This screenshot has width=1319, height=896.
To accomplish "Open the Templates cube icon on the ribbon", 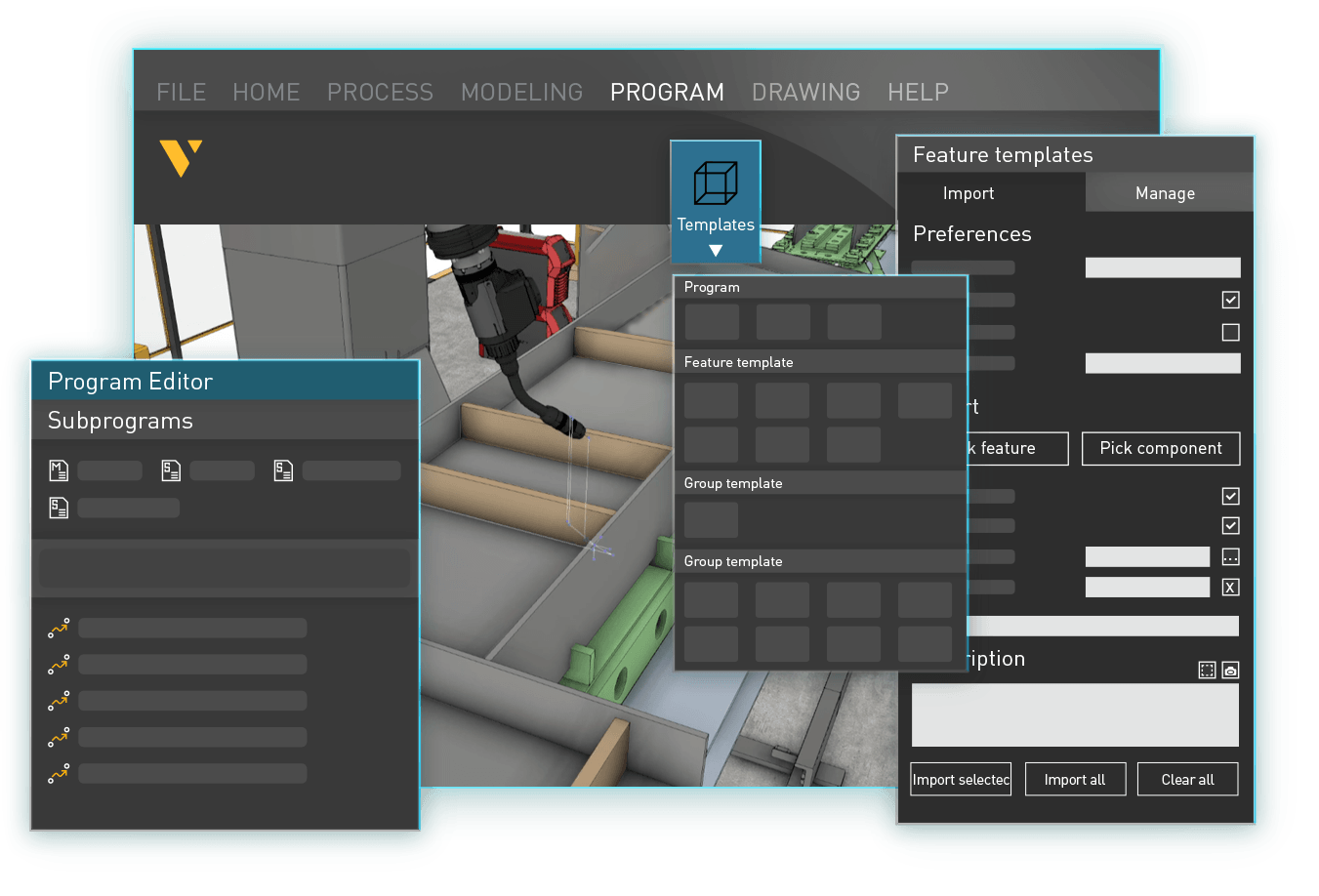I will click(x=714, y=183).
